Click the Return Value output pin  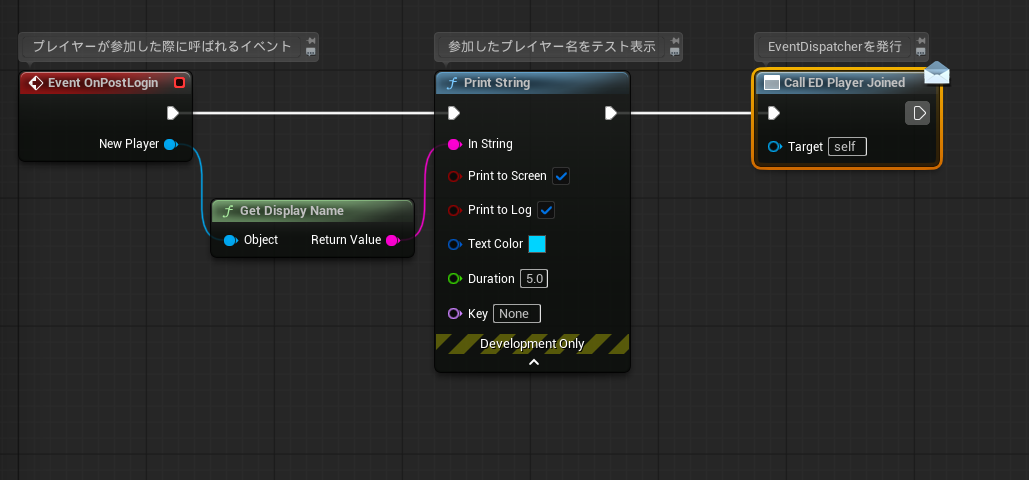tap(392, 240)
